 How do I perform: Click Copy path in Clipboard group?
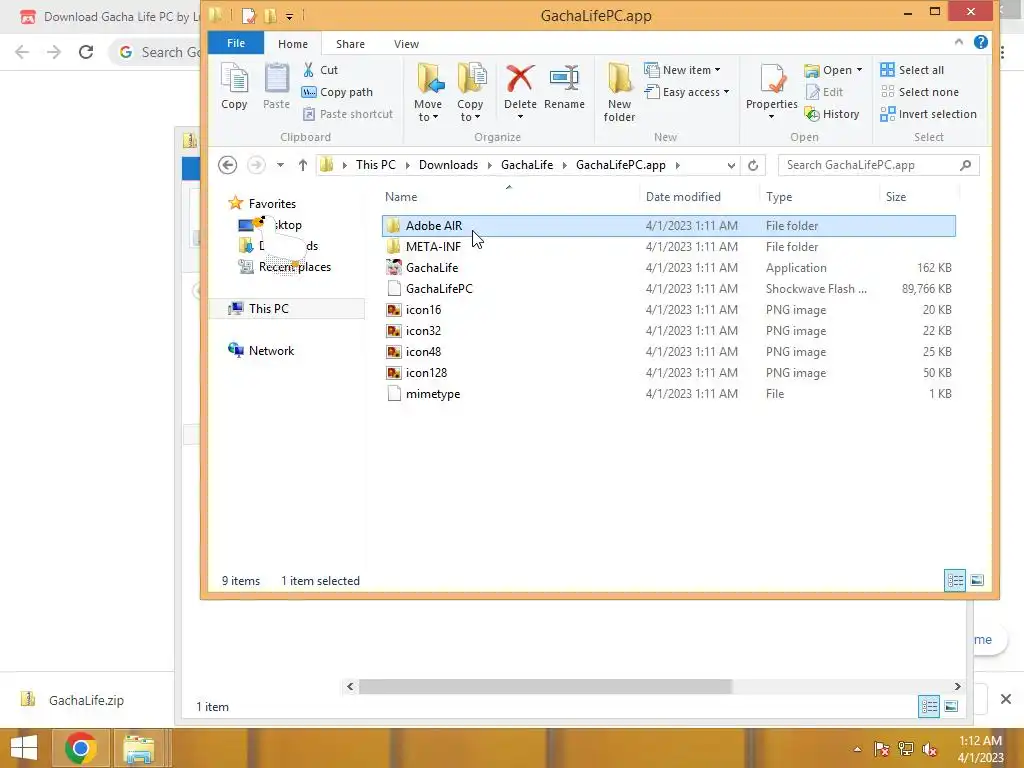point(337,92)
